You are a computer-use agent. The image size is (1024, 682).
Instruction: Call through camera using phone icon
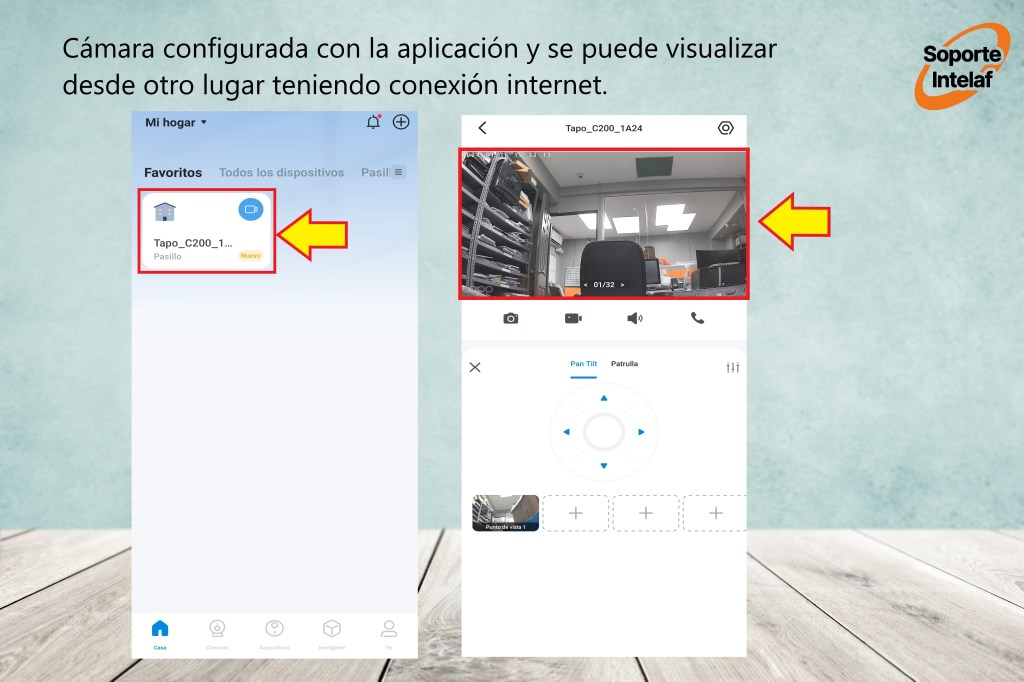(x=697, y=318)
